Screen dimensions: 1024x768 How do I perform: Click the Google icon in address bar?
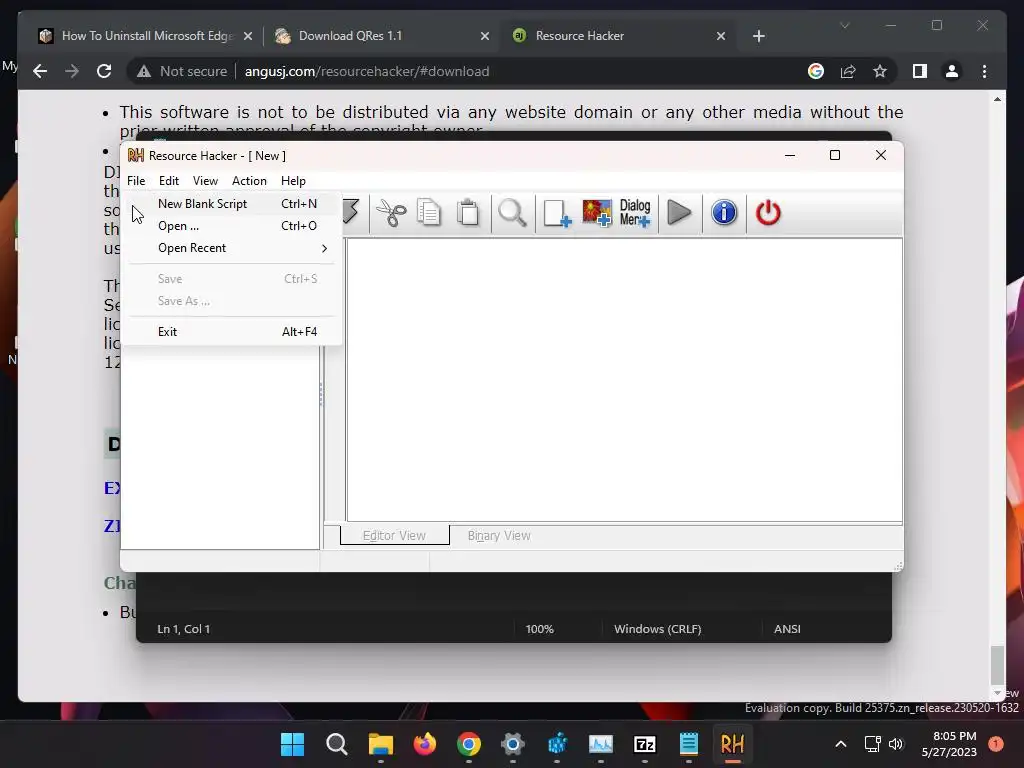pyautogui.click(x=816, y=71)
